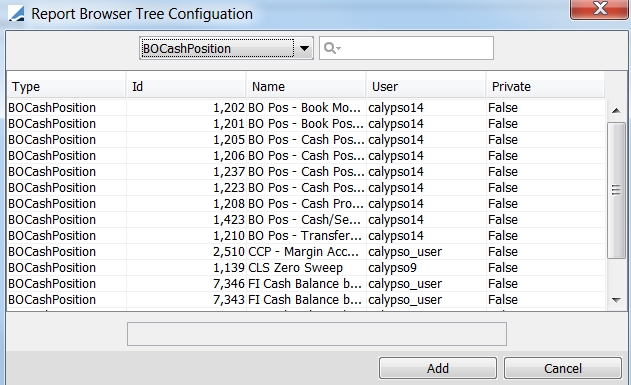Image resolution: width=631 pixels, height=385 pixels.
Task: Select BO Pos - Transfer... row name
Action: coord(305,236)
